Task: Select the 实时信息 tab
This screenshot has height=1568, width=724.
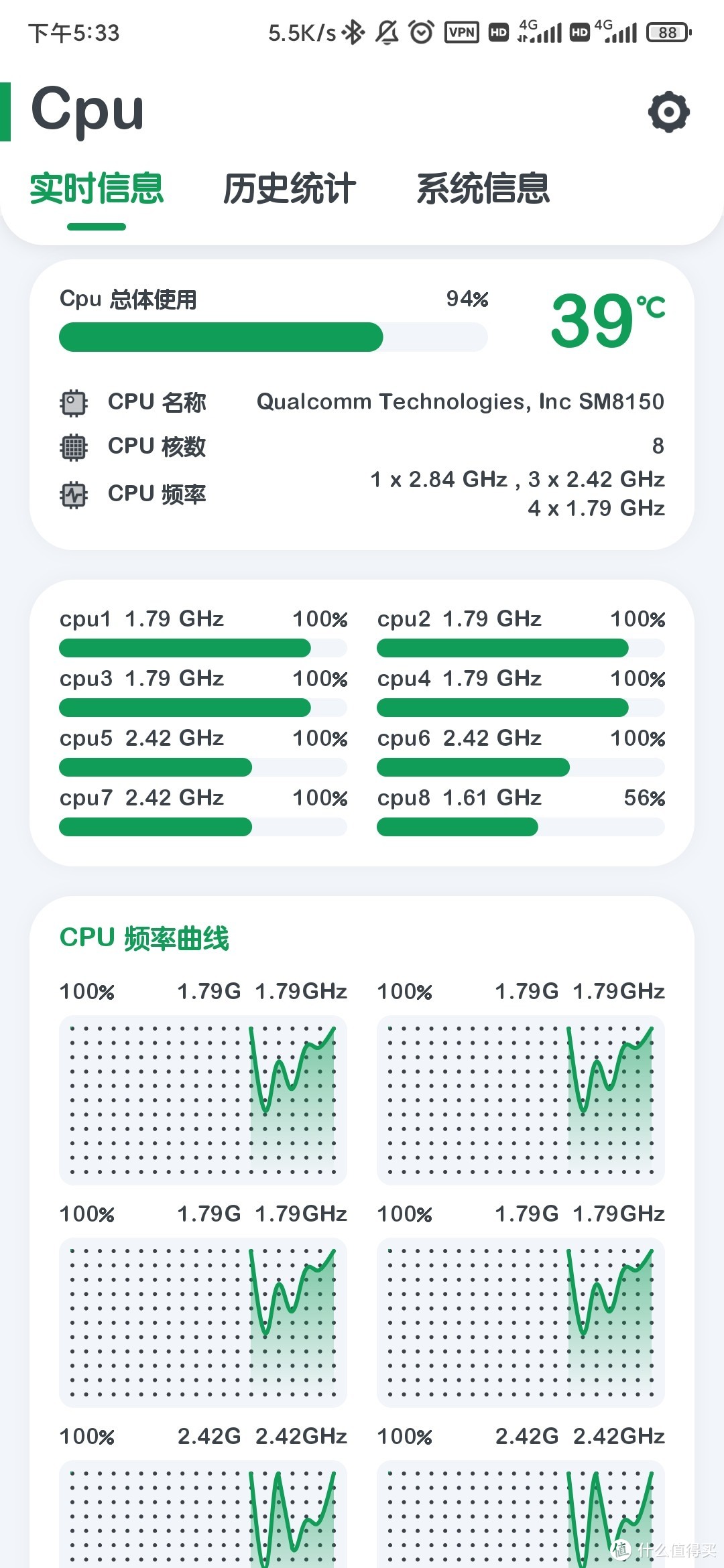Action: pos(97,188)
